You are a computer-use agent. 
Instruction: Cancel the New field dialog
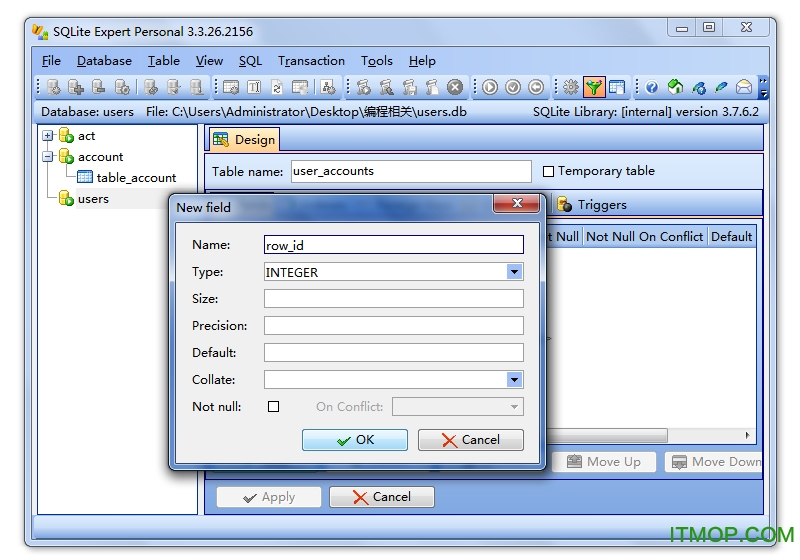tap(470, 440)
